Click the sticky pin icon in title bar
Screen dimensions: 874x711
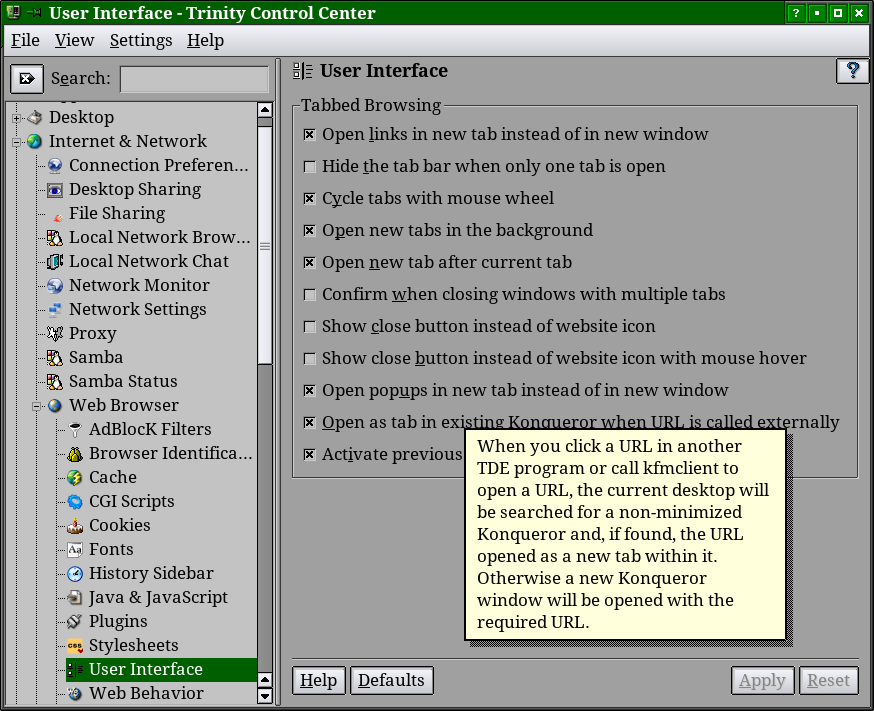tap(35, 13)
